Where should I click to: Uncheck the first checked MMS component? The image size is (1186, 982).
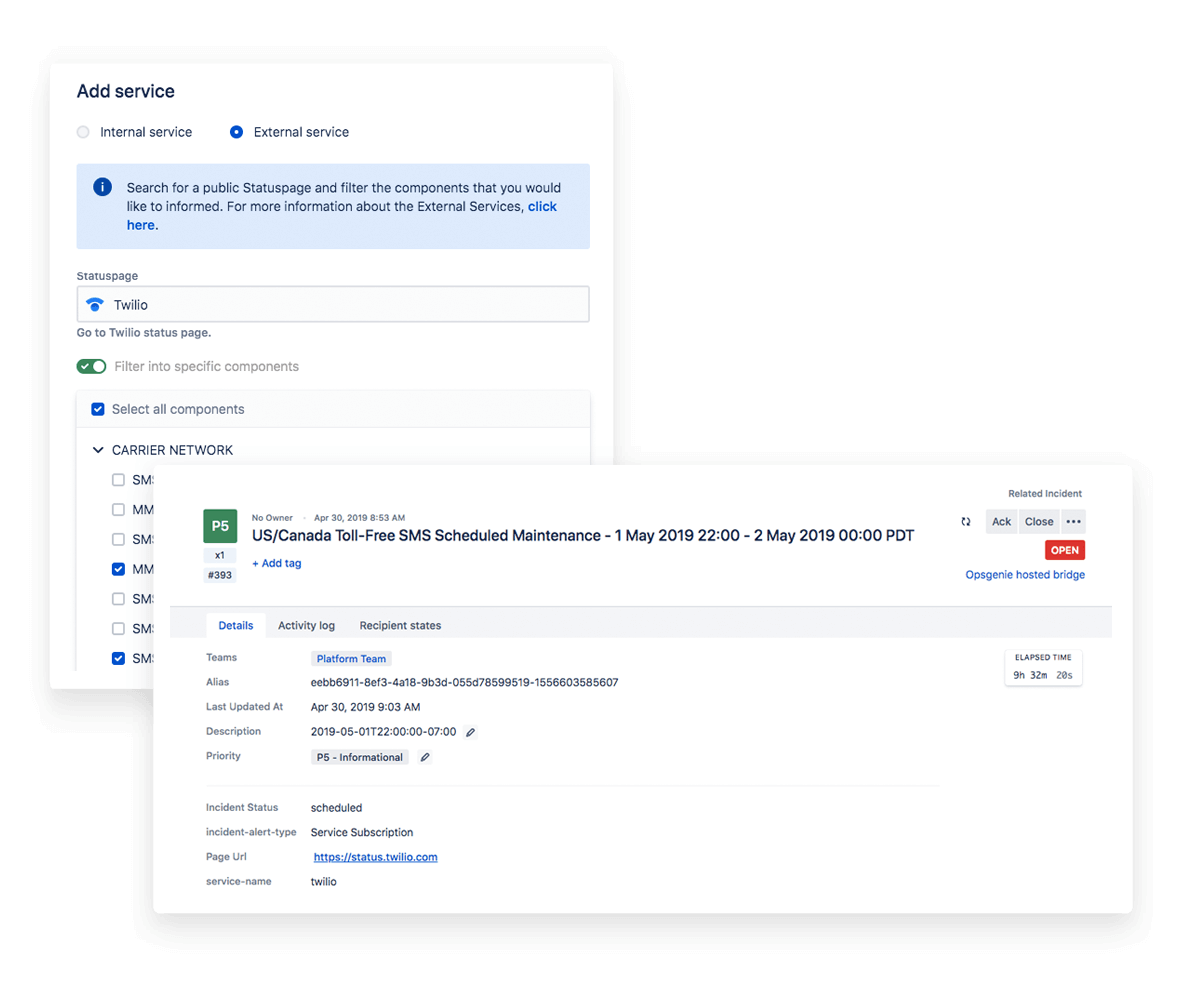[x=118, y=568]
